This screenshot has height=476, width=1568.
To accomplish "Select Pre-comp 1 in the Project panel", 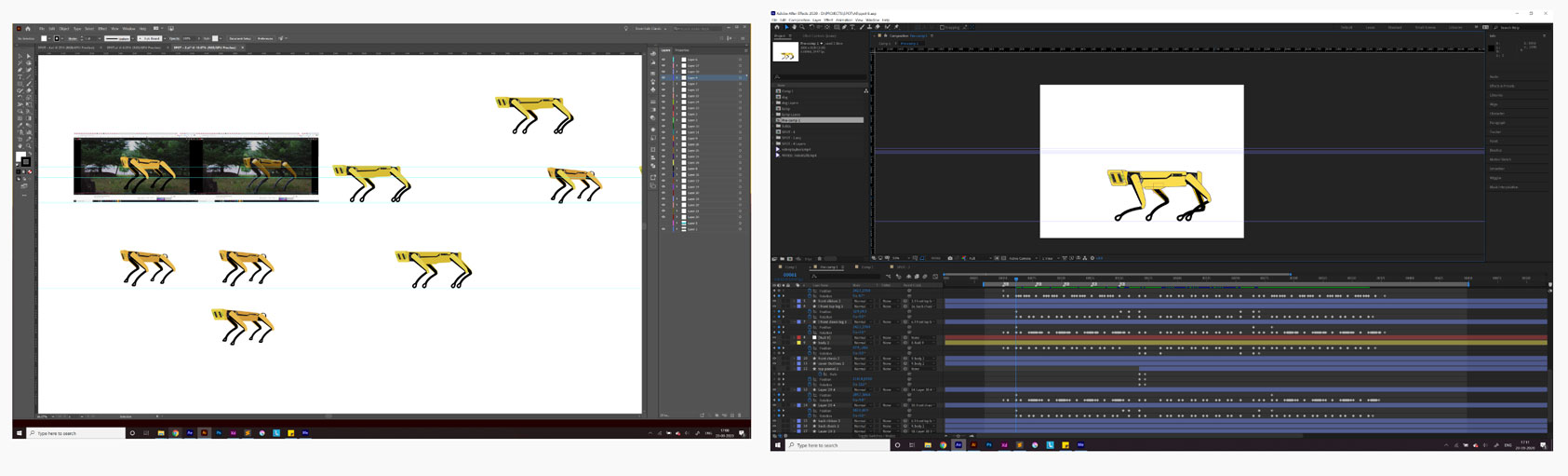I will click(792, 120).
